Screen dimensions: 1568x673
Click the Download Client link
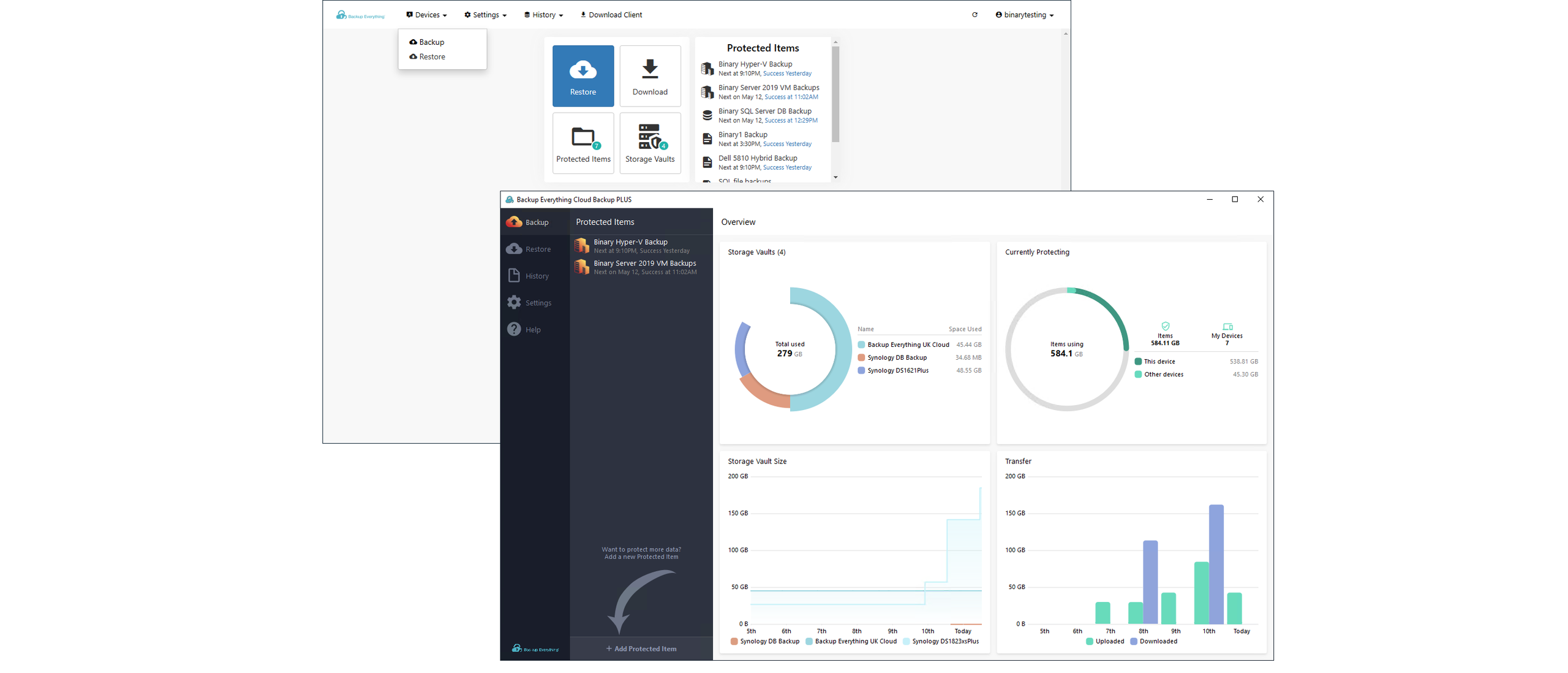click(611, 15)
